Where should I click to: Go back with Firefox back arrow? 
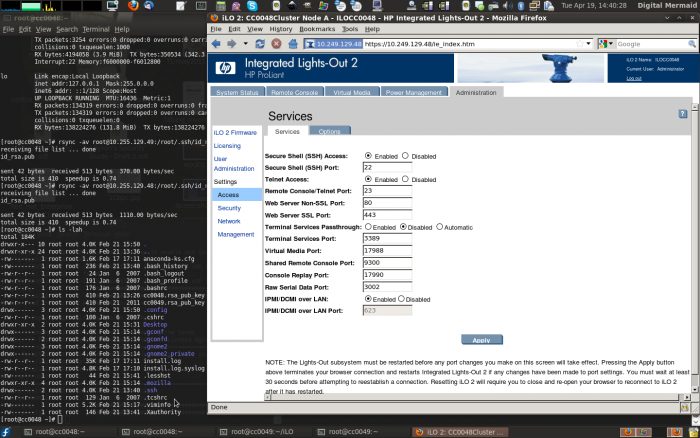216,44
